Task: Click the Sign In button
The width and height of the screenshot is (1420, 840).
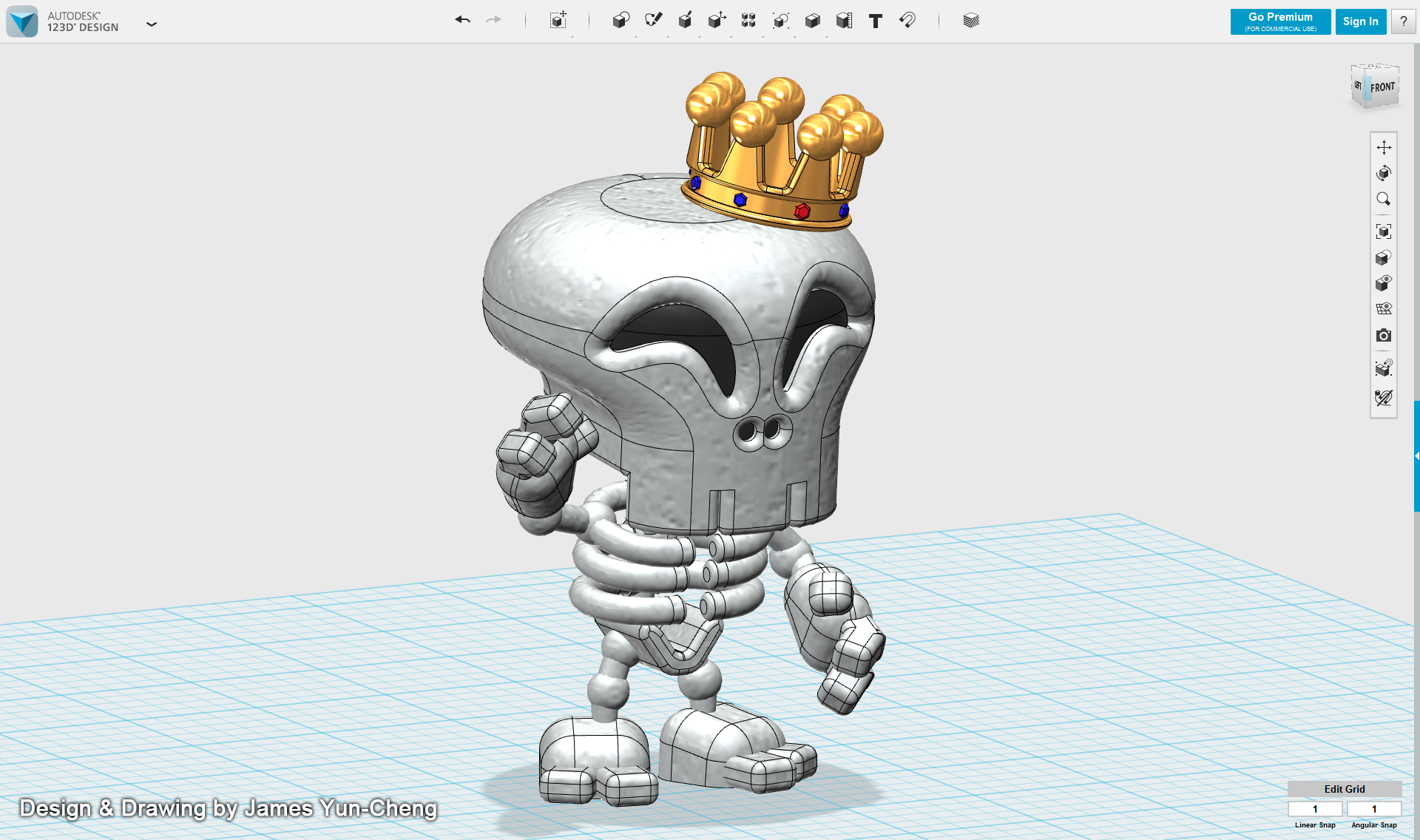Action: (1360, 21)
